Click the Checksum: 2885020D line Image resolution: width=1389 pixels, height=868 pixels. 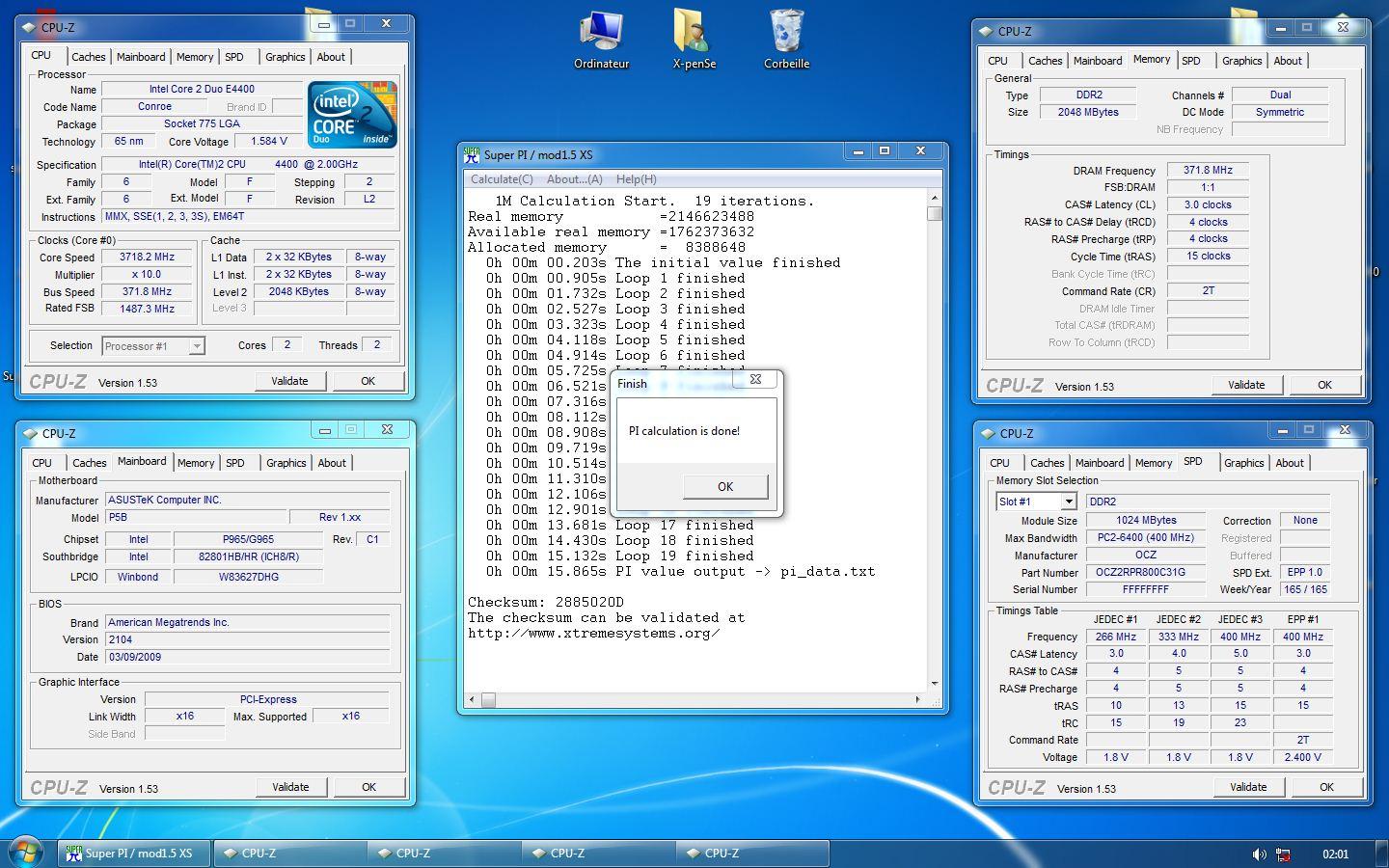tap(546, 602)
